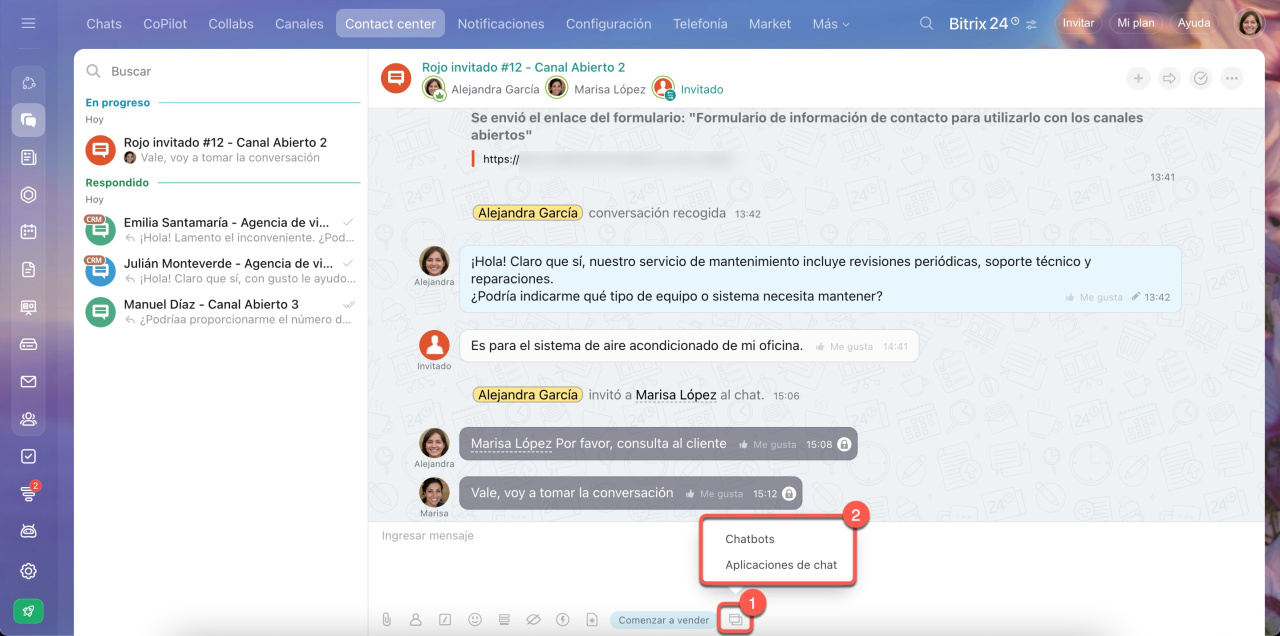Open the calendar icon in left sidebar
This screenshot has height=636, width=1280.
[28, 232]
